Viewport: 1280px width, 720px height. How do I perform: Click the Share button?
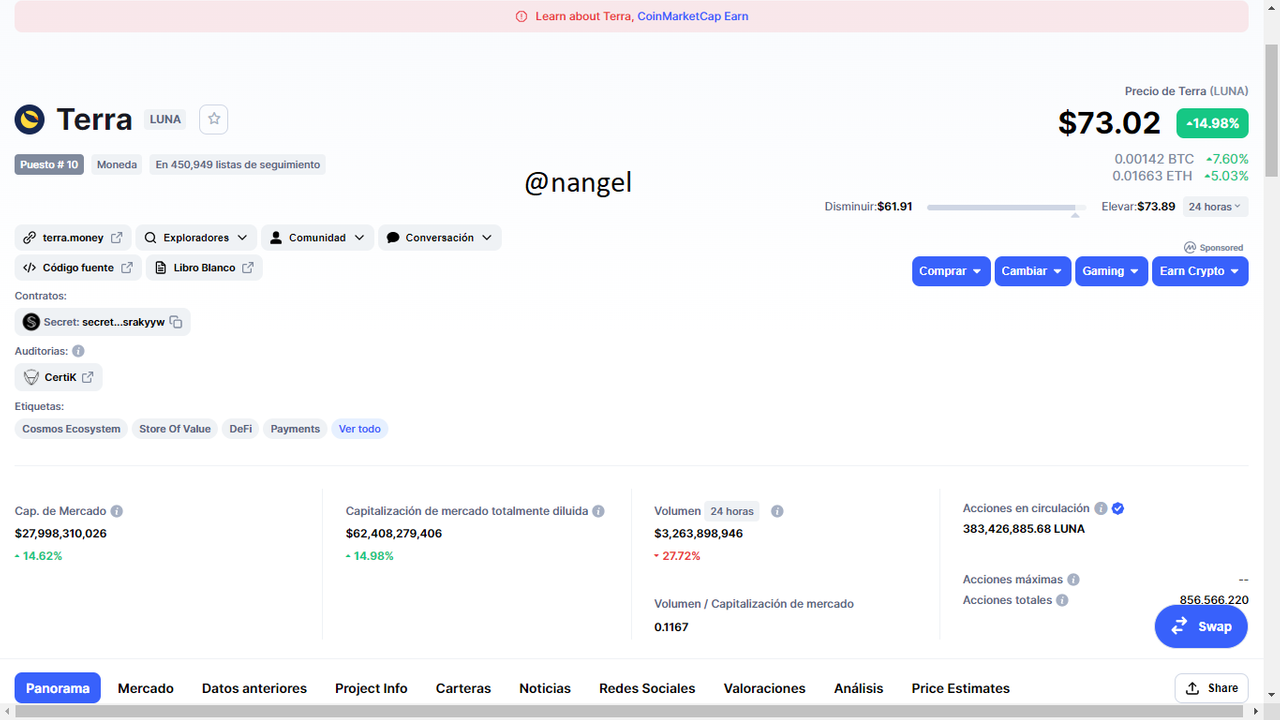tap(1211, 688)
